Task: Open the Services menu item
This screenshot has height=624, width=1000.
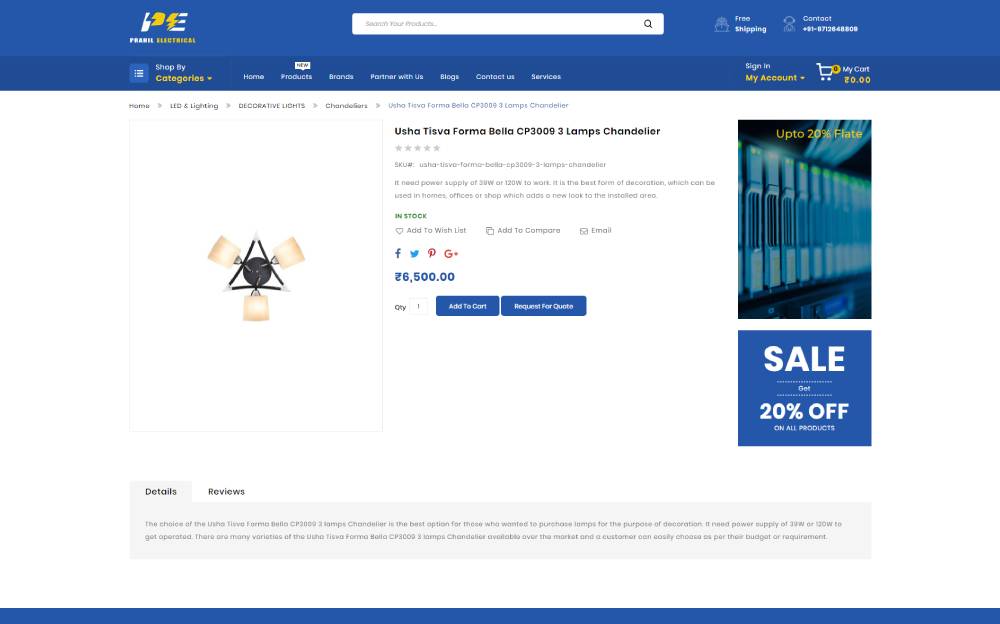Action: tap(546, 77)
